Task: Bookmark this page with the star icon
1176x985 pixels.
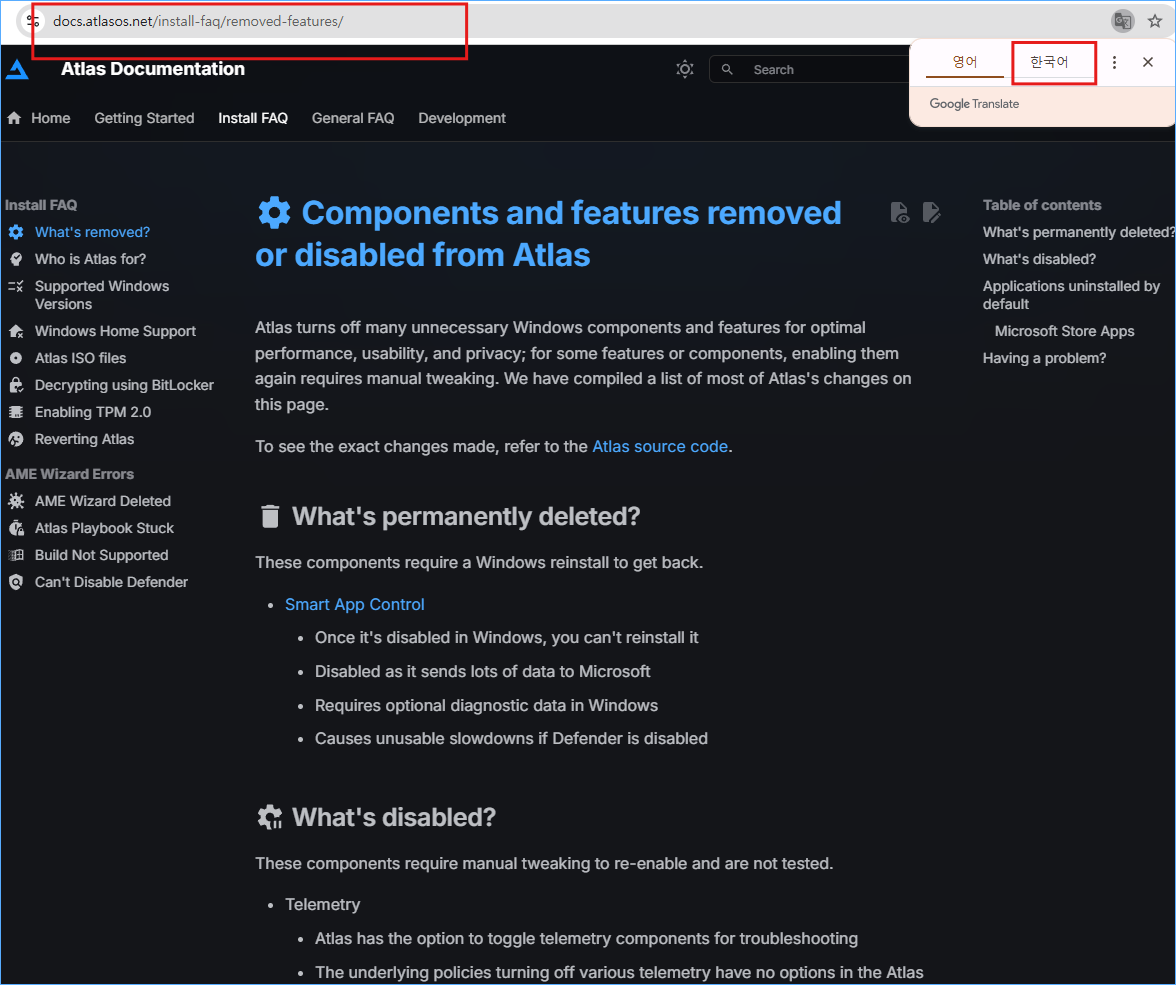Action: click(x=1155, y=21)
